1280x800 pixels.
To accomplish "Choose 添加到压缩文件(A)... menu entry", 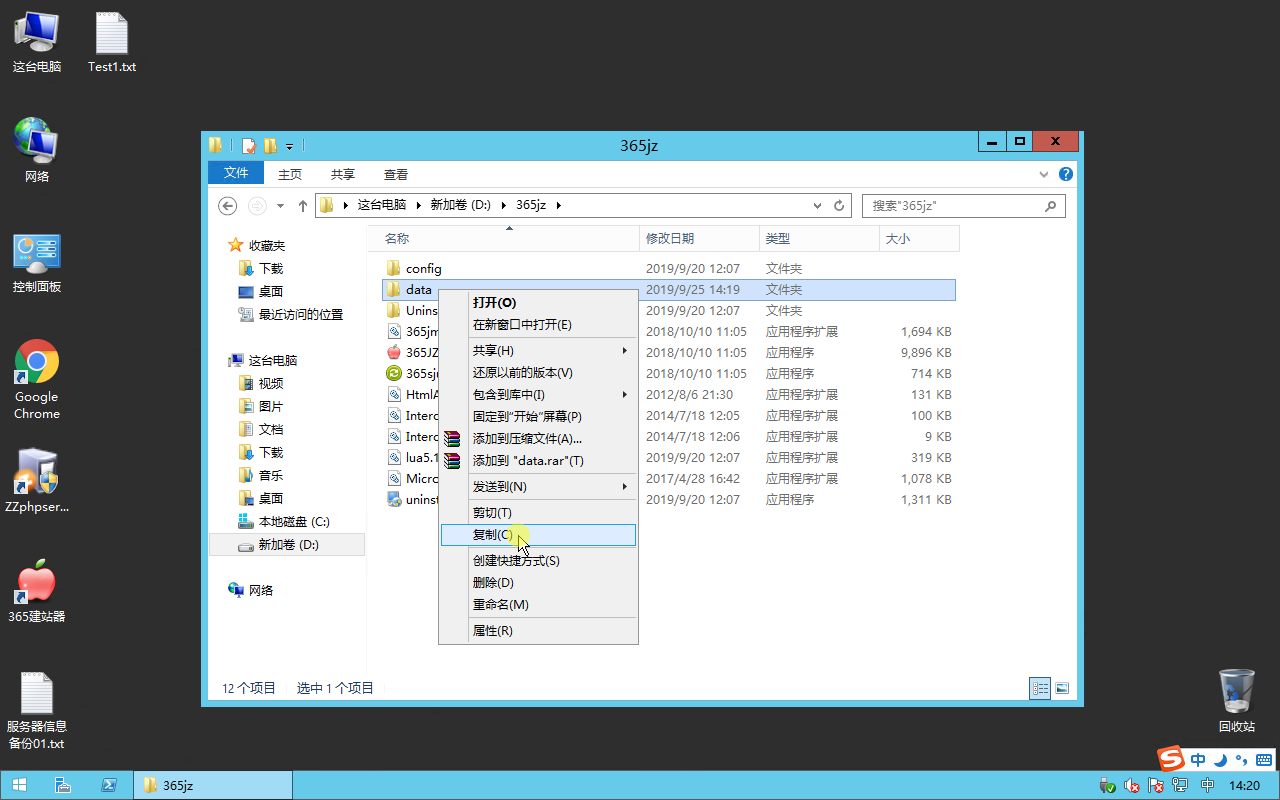I will [538, 439].
